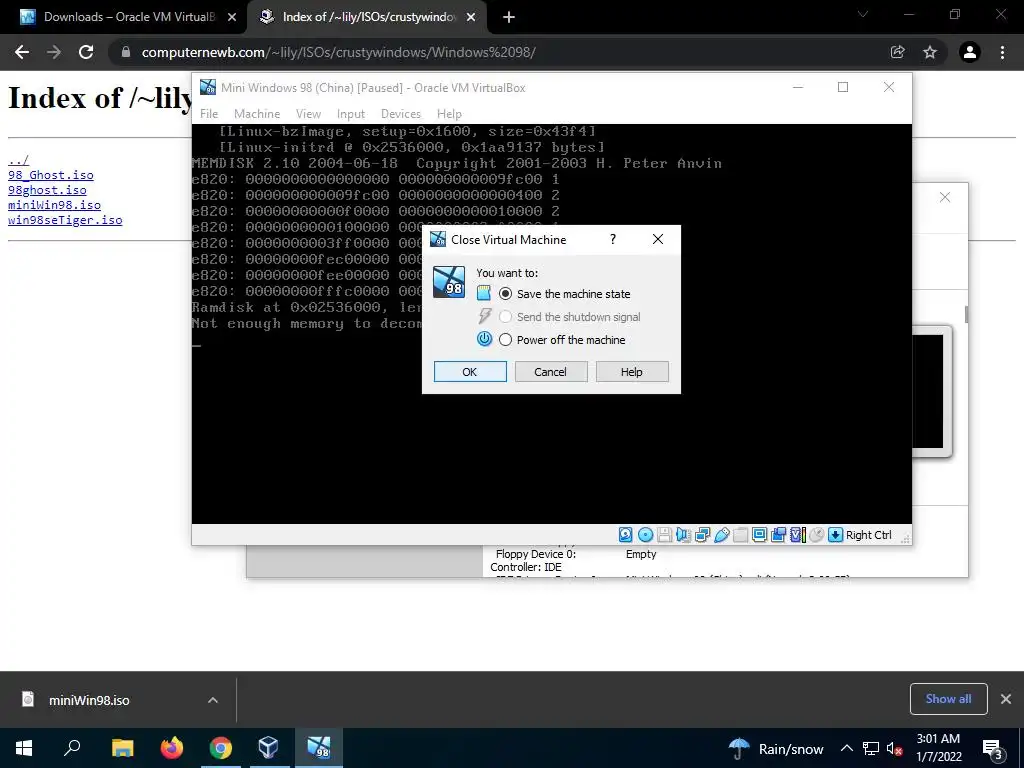Image resolution: width=1024 pixels, height=768 pixels.
Task: Click the miniWin98.iso link
Action: pos(54,205)
